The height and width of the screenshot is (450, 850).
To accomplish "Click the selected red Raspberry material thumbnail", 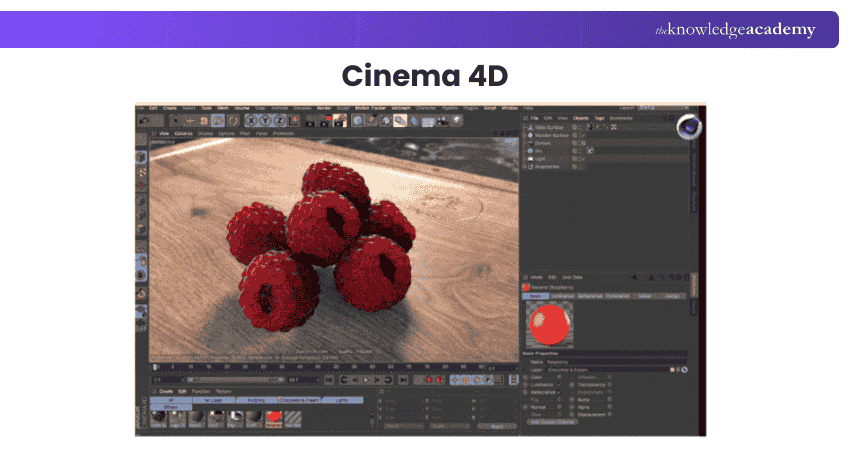I will click(x=274, y=418).
